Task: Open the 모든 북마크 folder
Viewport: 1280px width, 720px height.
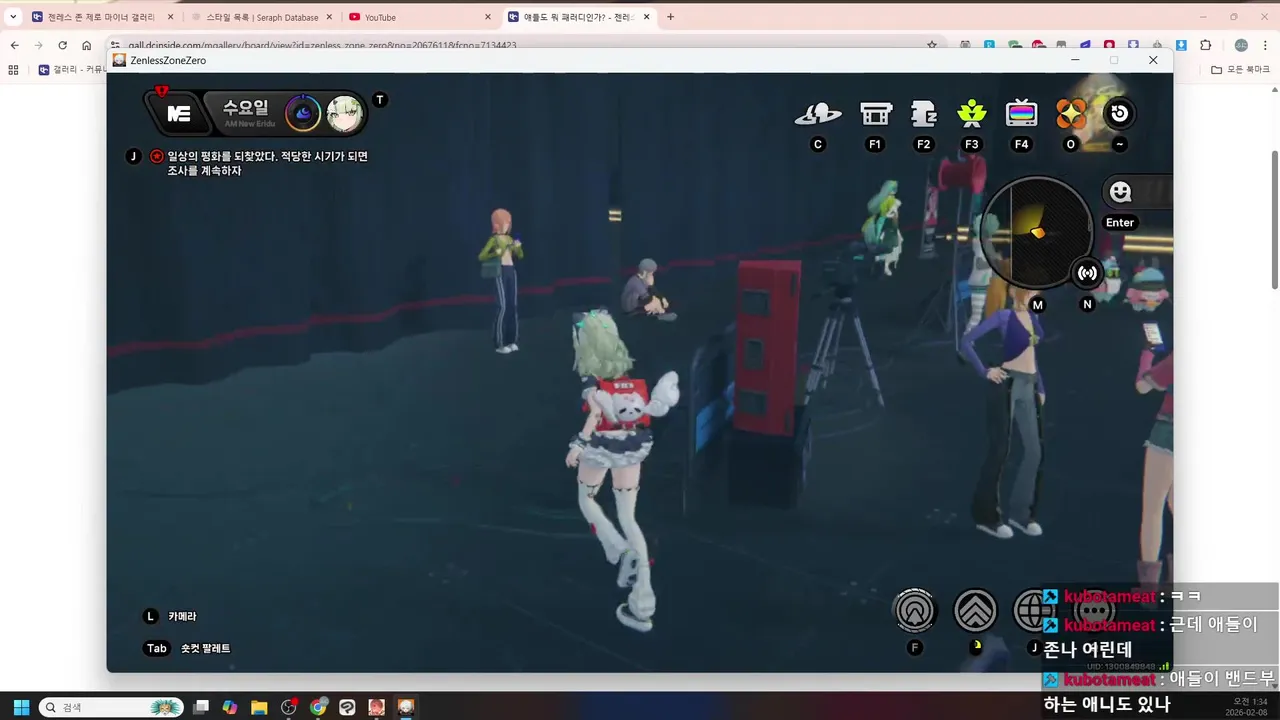Action: point(1240,70)
